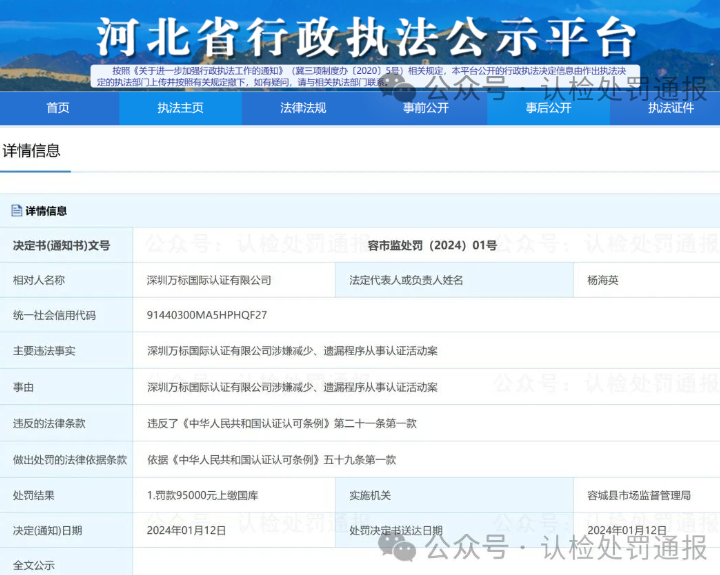The image size is (720, 575).
Task: Click the document icon beside 详情信息
Action: click(17, 210)
